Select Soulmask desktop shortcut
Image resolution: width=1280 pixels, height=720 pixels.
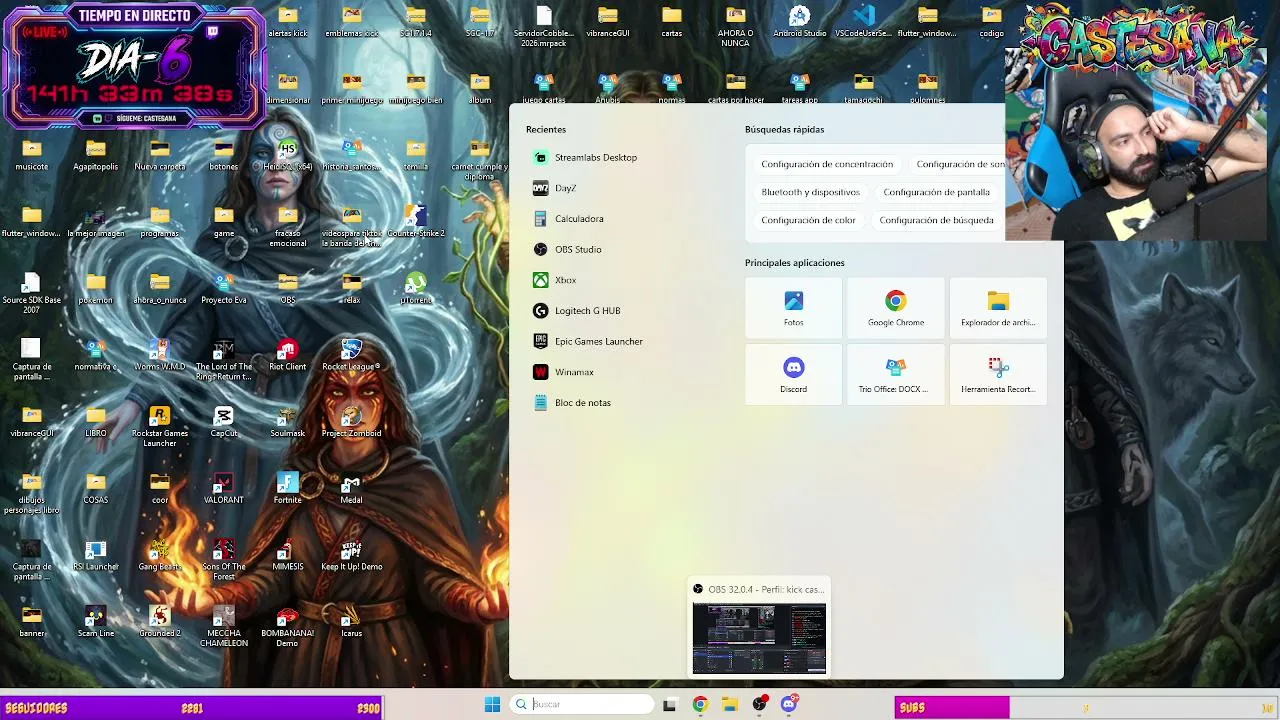pyautogui.click(x=288, y=422)
